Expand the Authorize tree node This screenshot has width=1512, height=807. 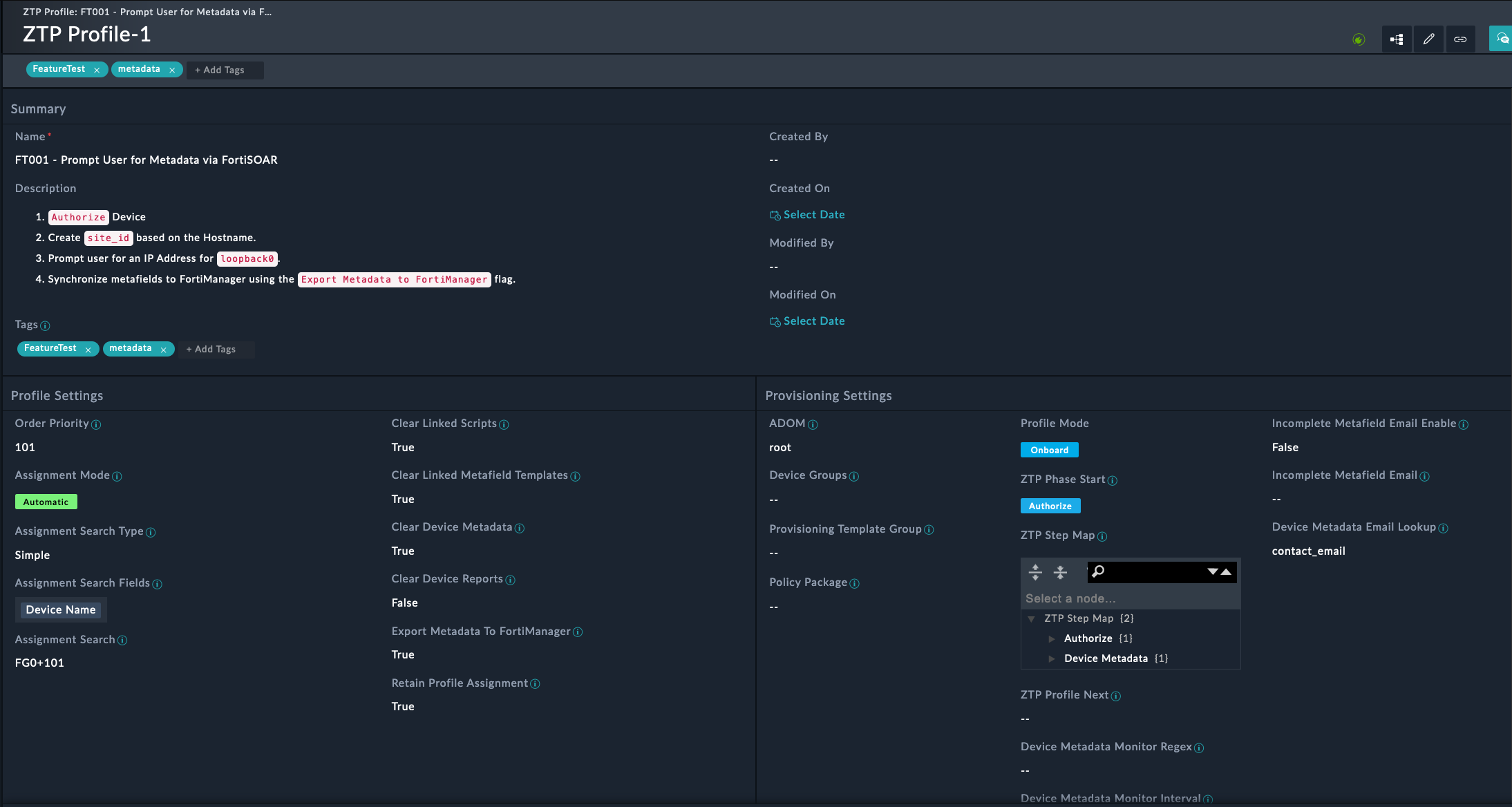[x=1052, y=639]
